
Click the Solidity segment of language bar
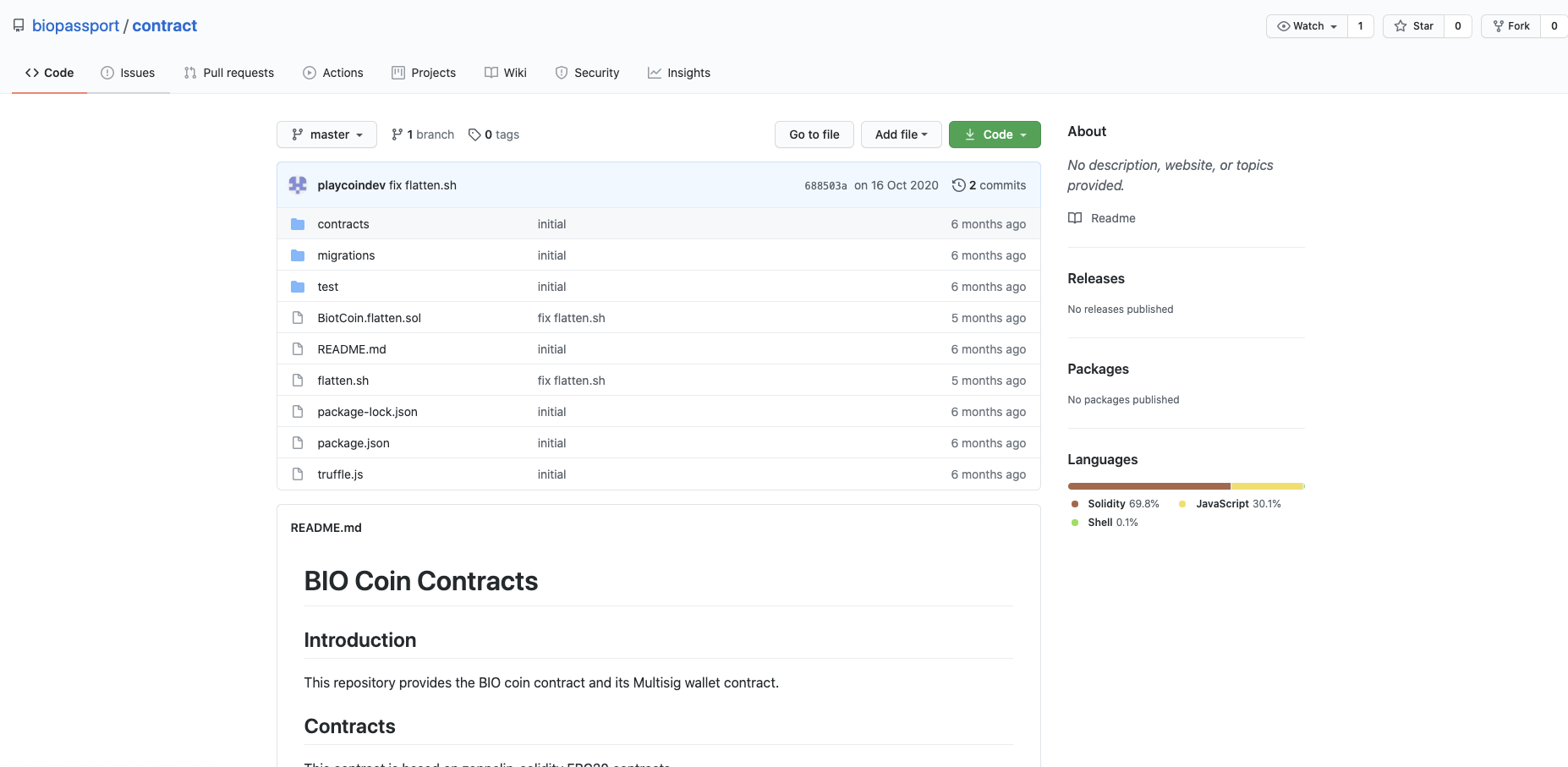(x=1149, y=486)
